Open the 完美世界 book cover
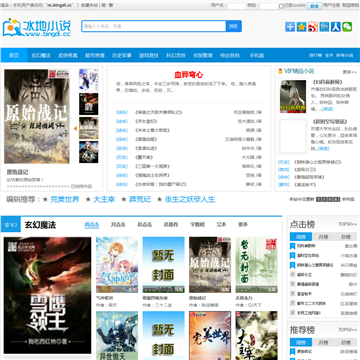Viewport: 360px width, 360px height. pos(210,335)
